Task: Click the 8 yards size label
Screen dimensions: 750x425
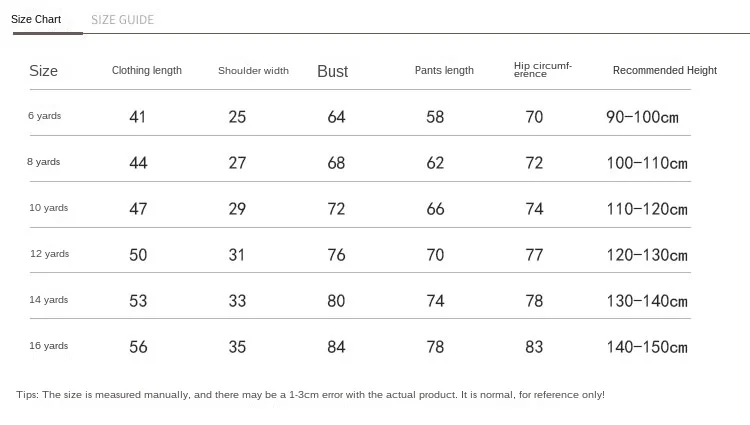Action: point(44,162)
